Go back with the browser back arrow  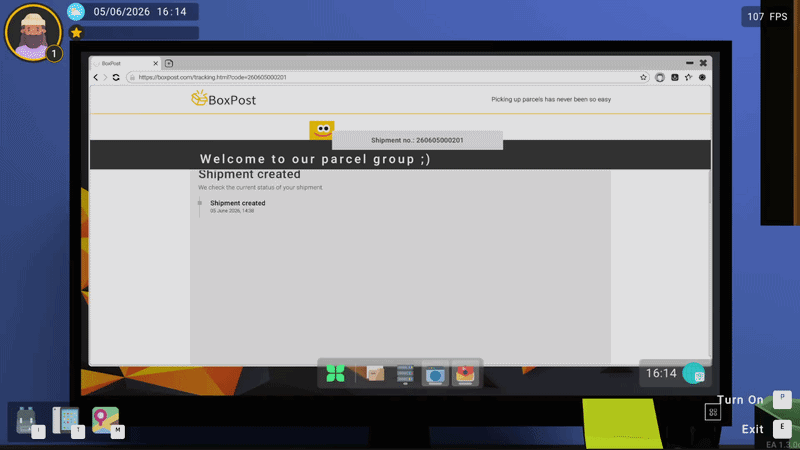pyautogui.click(x=95, y=78)
